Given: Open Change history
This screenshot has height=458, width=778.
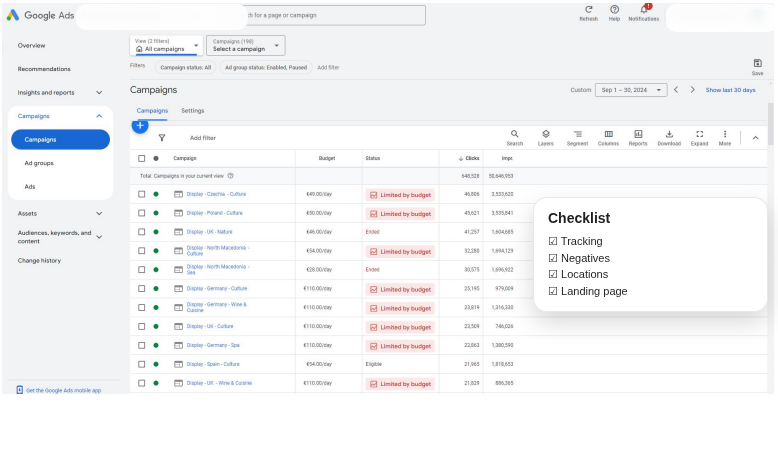Looking at the screenshot, I should coord(39,261).
